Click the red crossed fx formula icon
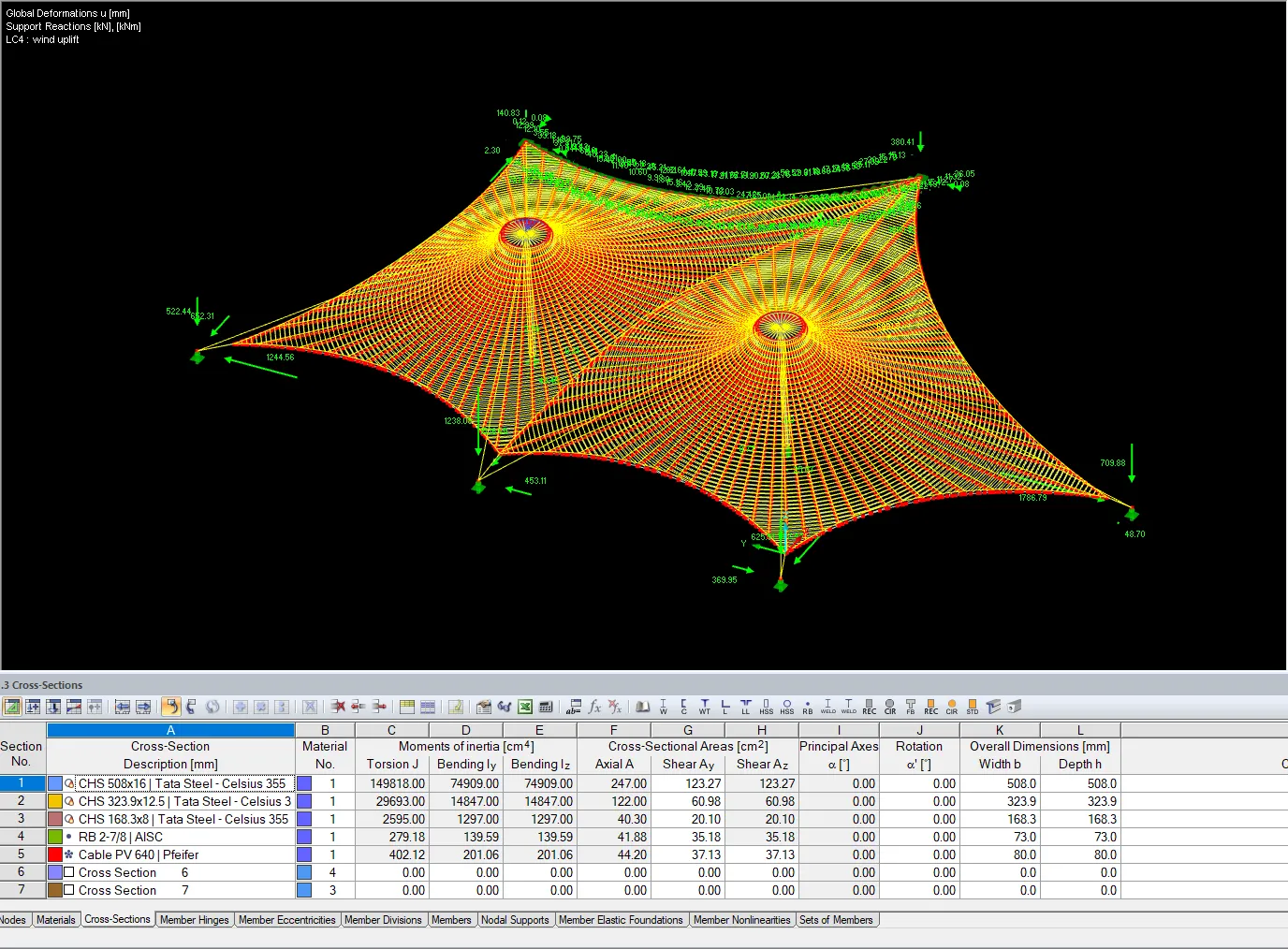The height and width of the screenshot is (949, 1288). (x=615, y=707)
